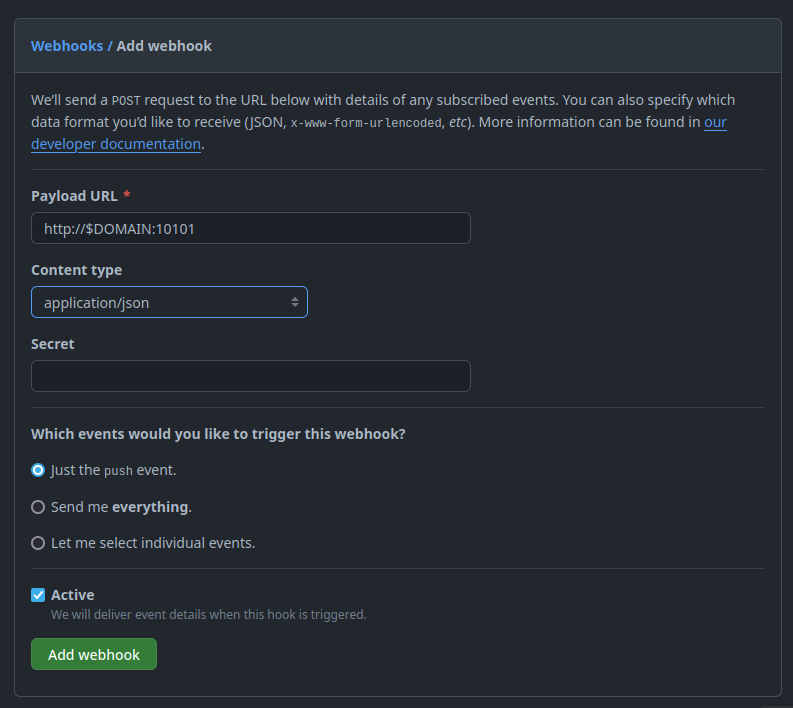Open the Content type dropdown

tap(169, 302)
